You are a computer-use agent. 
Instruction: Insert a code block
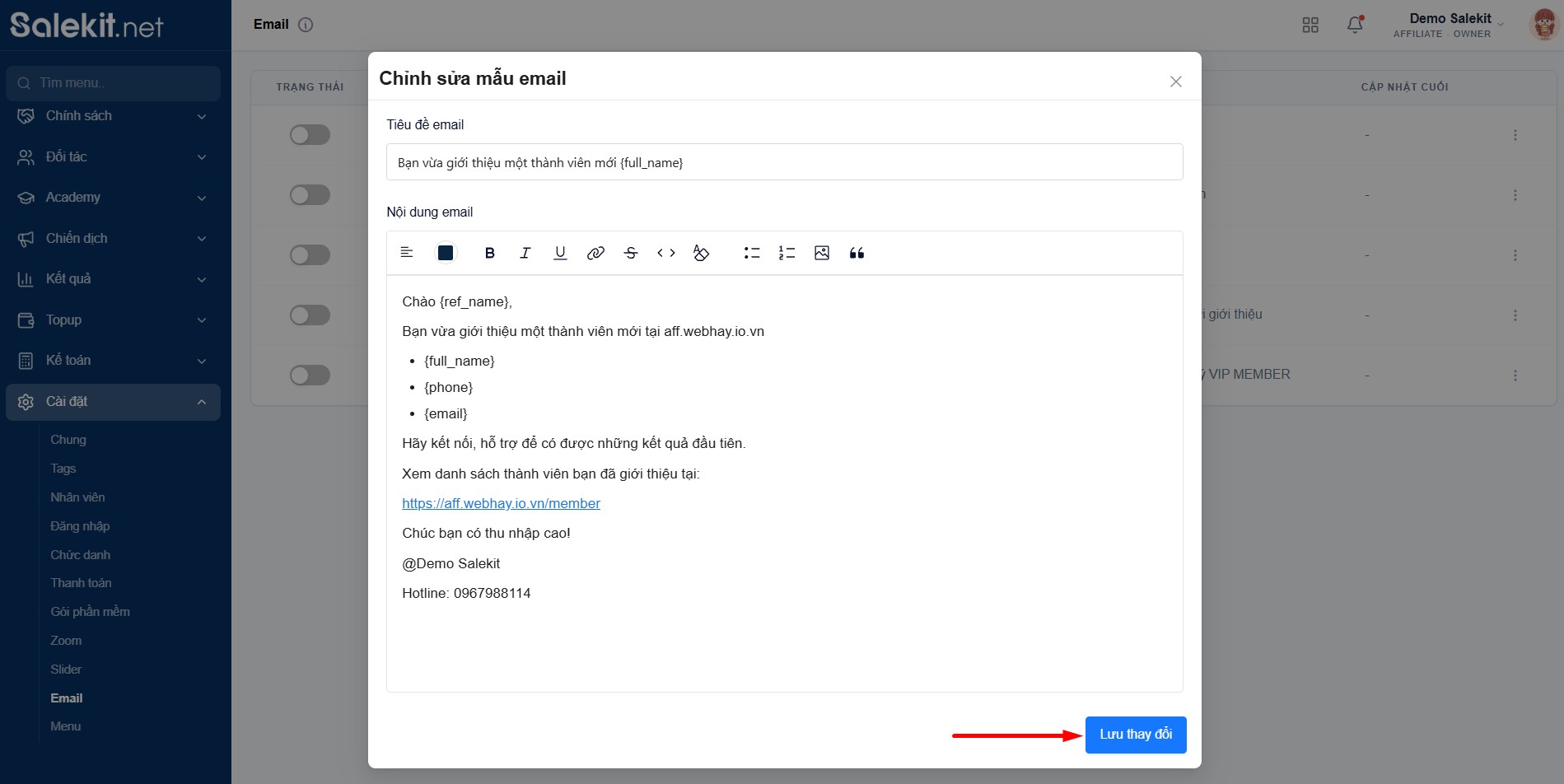pos(665,253)
